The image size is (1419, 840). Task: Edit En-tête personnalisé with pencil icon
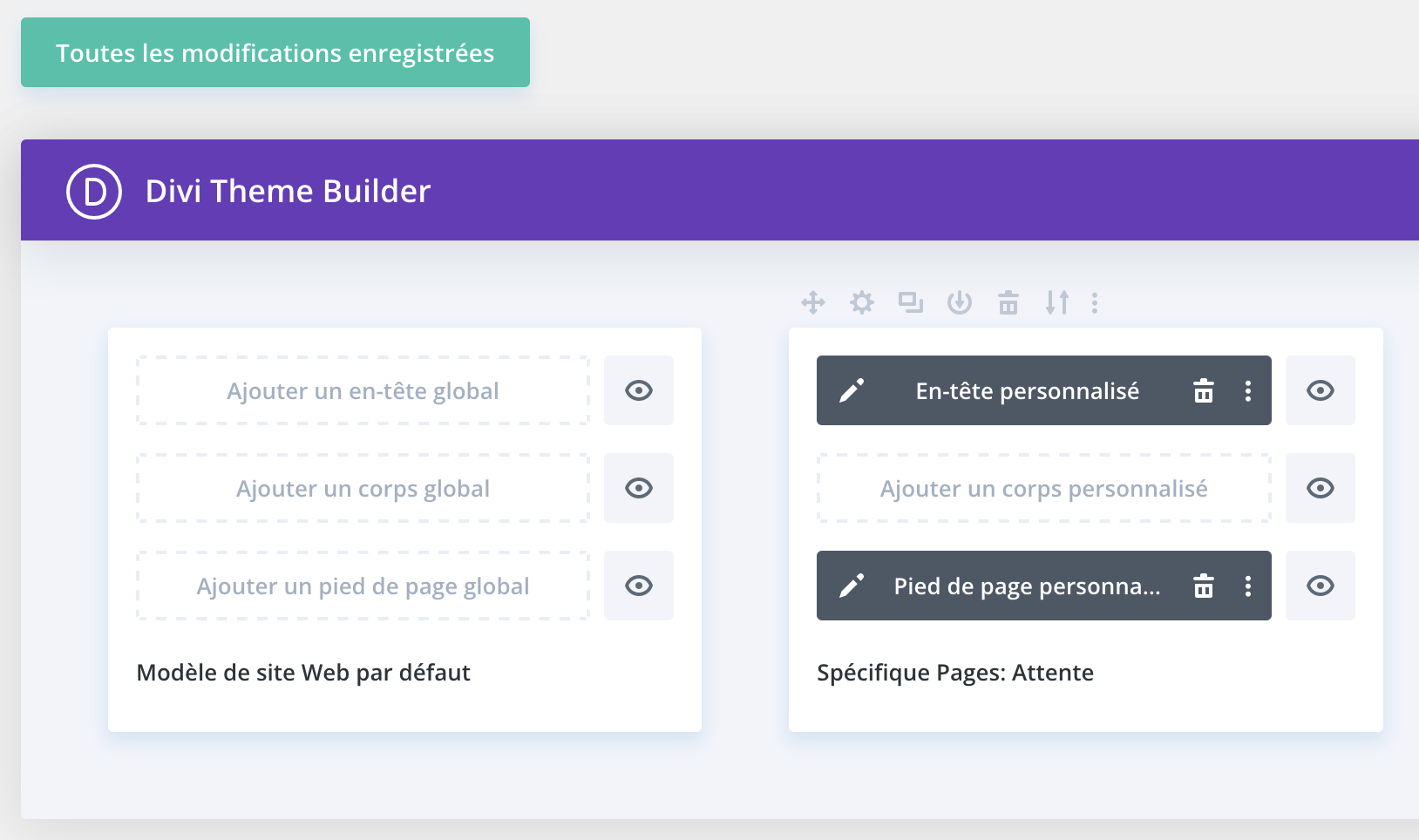point(852,390)
